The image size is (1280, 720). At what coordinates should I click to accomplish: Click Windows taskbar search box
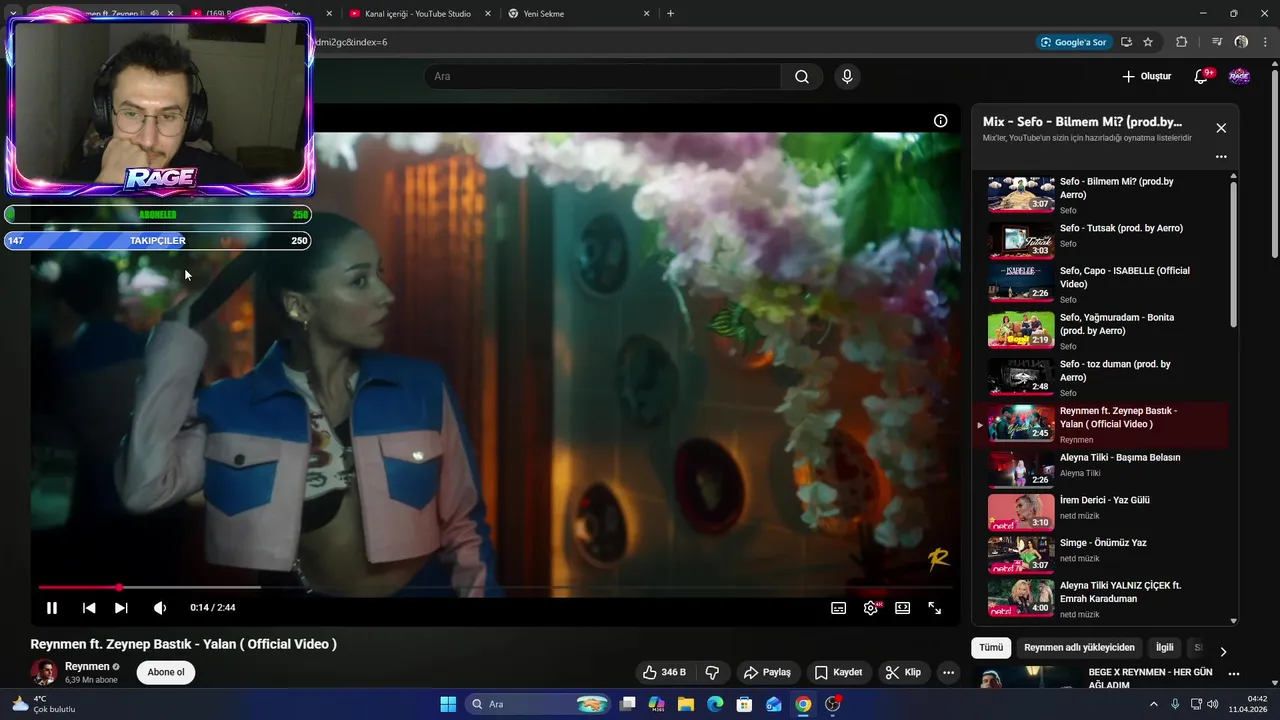click(539, 704)
